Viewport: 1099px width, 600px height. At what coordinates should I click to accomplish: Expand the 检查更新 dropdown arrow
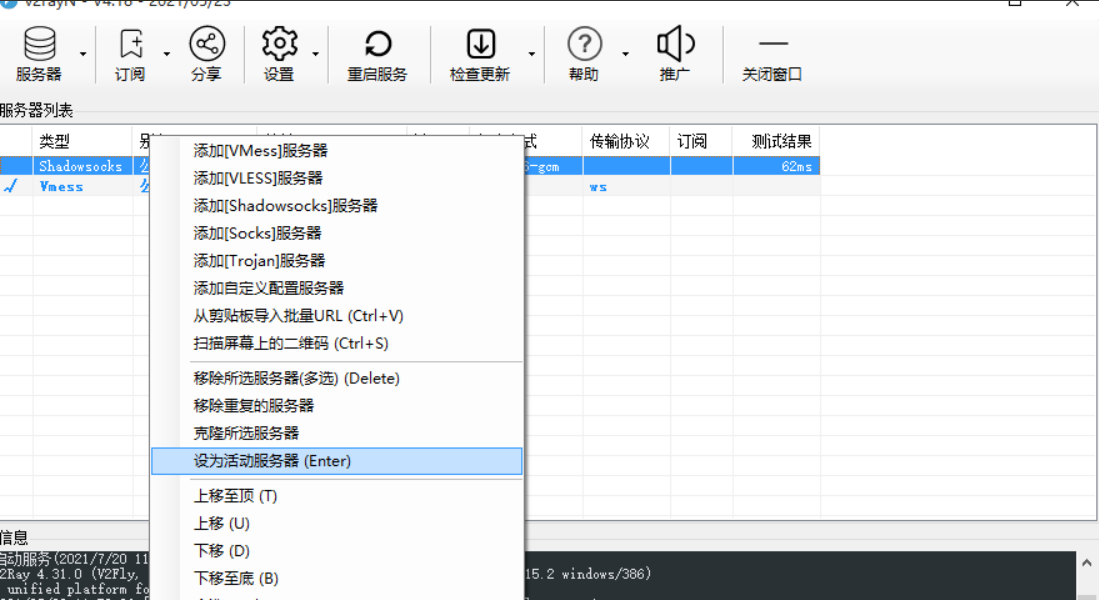point(531,54)
